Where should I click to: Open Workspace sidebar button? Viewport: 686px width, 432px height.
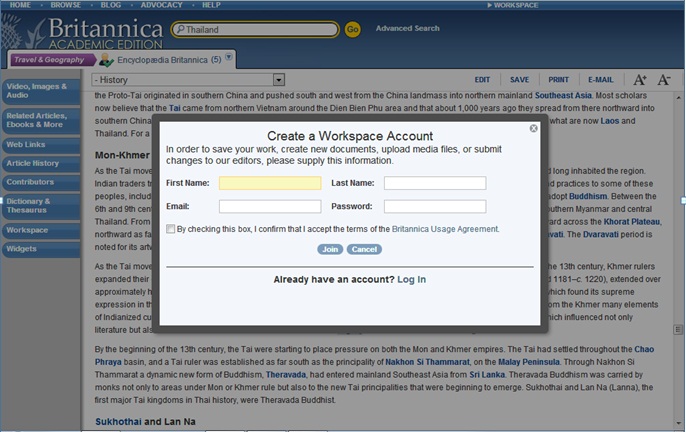pos(41,231)
